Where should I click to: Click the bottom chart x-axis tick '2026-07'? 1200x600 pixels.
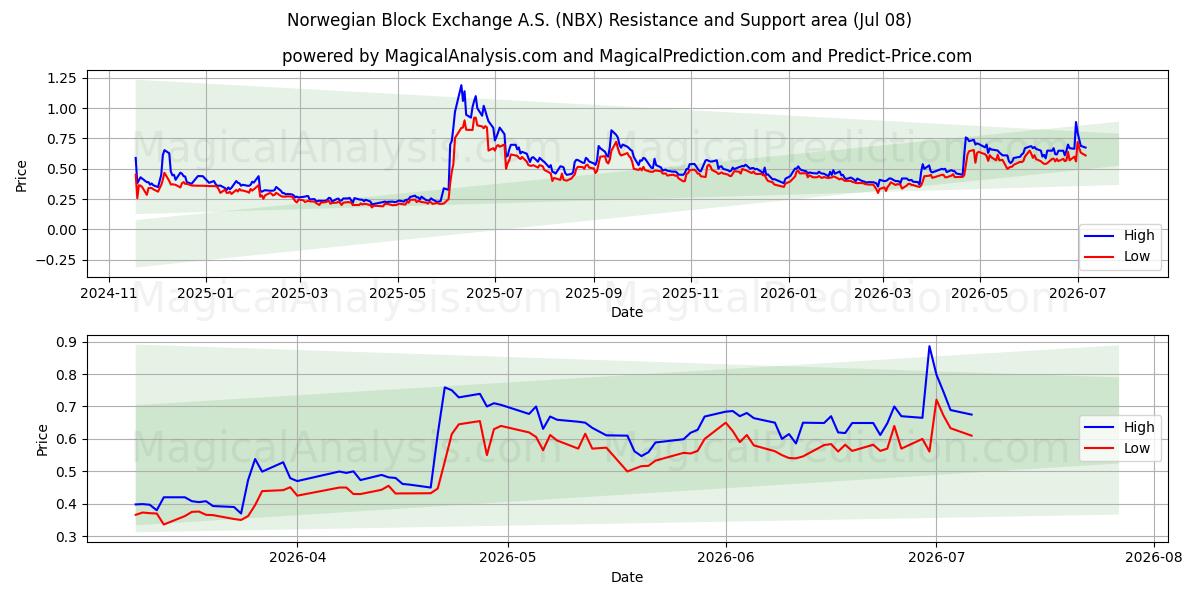(935, 558)
